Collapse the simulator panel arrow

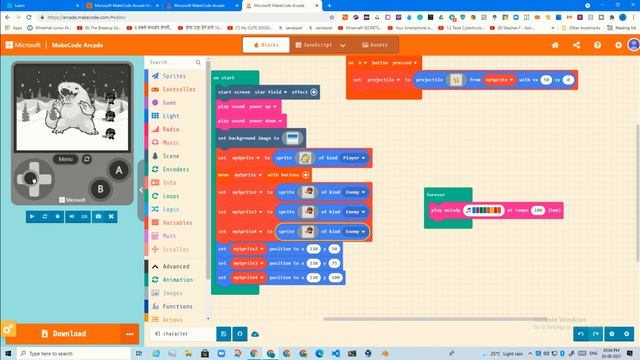(141, 190)
